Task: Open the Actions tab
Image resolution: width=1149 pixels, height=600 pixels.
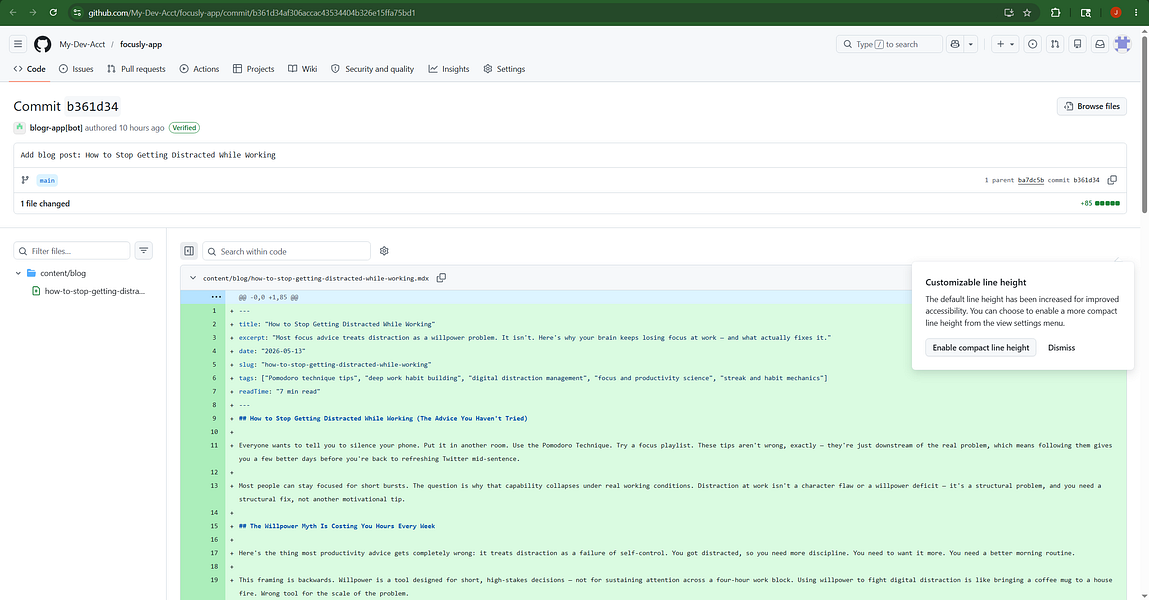Action: click(x=199, y=69)
